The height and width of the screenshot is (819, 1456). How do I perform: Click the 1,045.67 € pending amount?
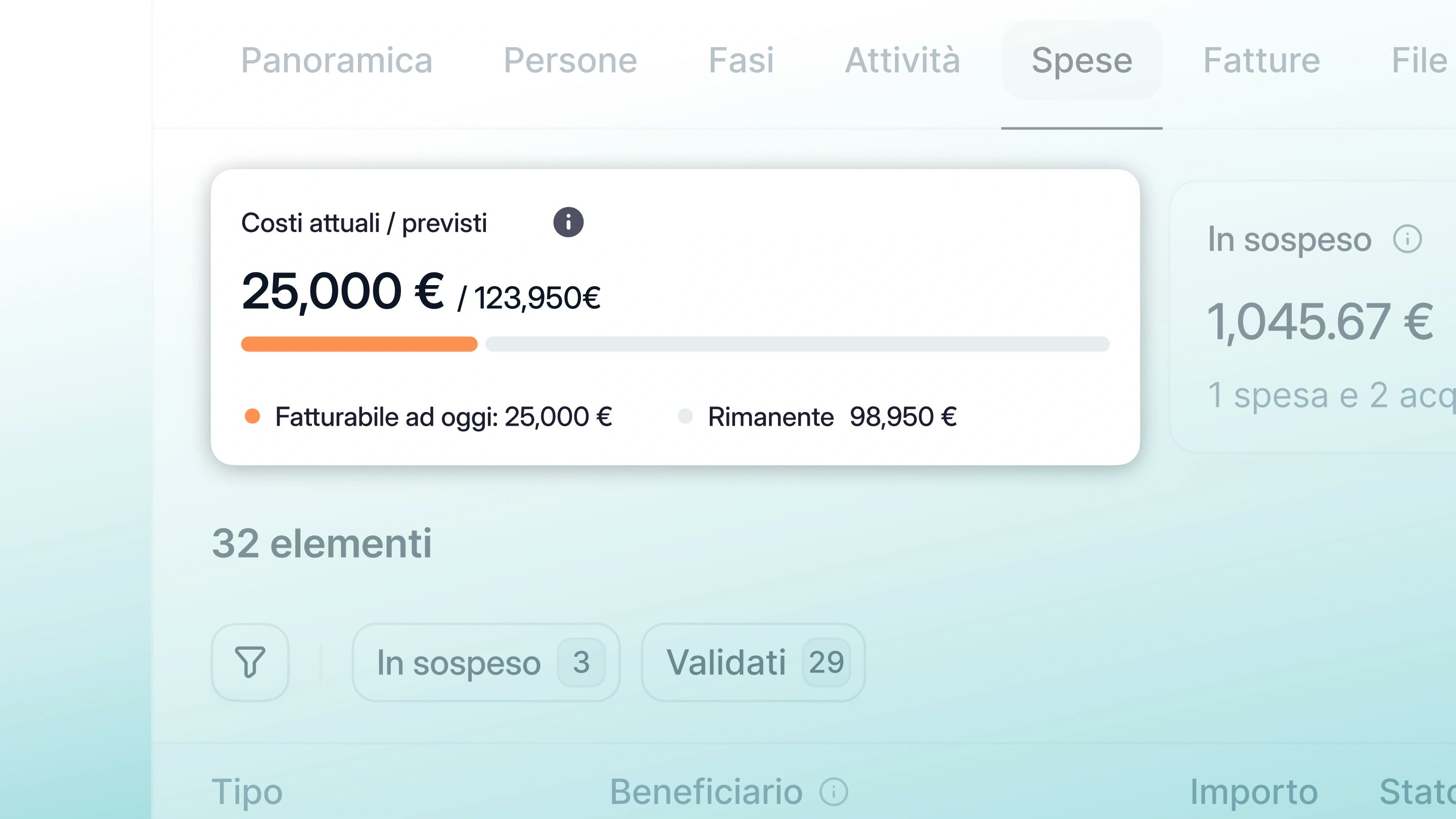click(x=1320, y=322)
